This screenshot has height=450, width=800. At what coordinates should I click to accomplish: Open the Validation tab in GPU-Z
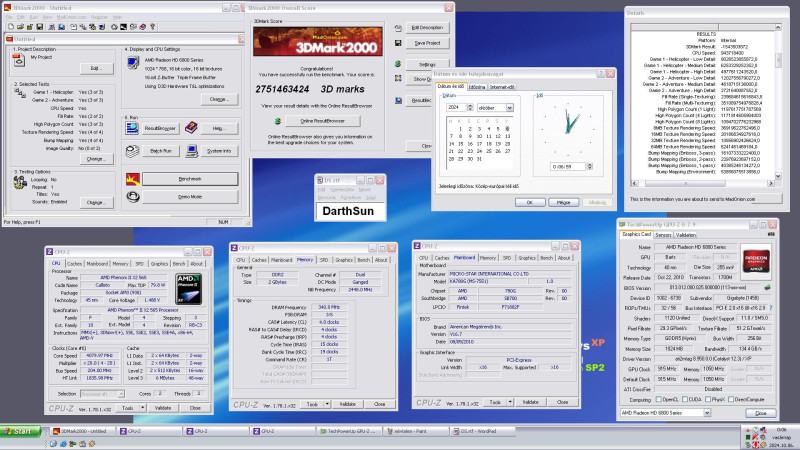pyautogui.click(x=685, y=235)
